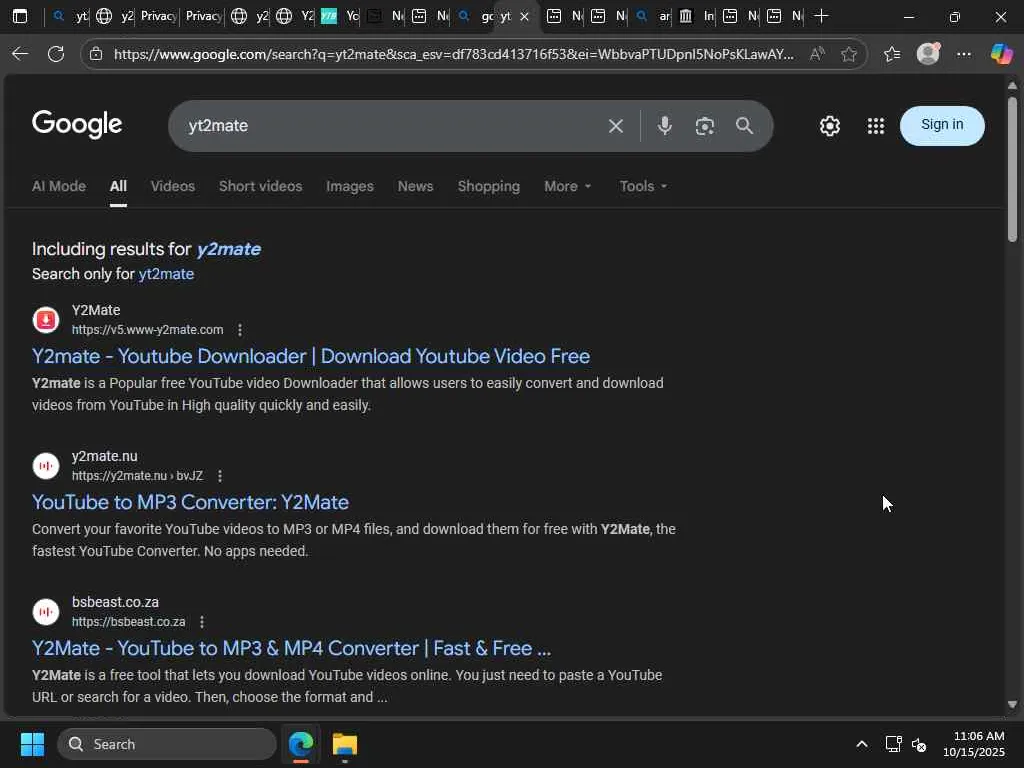Switch to News results tab

(x=415, y=186)
